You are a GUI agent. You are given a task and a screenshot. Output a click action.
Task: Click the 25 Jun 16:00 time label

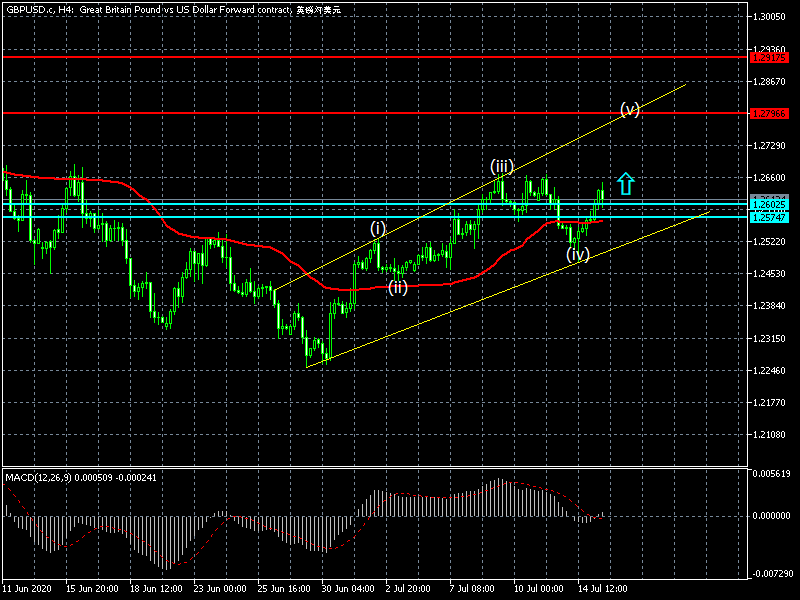coord(284,588)
